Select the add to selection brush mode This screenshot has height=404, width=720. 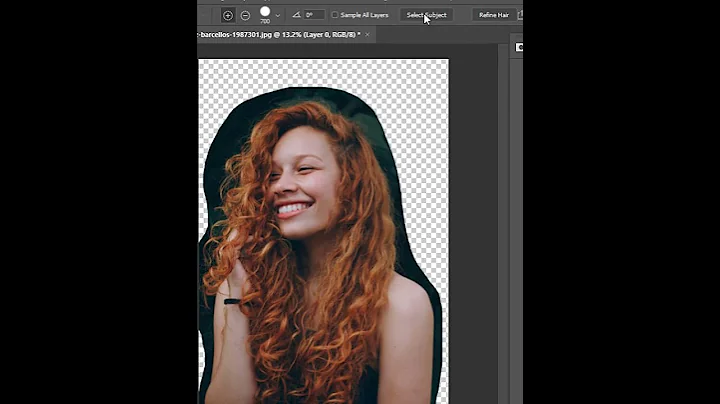(228, 15)
